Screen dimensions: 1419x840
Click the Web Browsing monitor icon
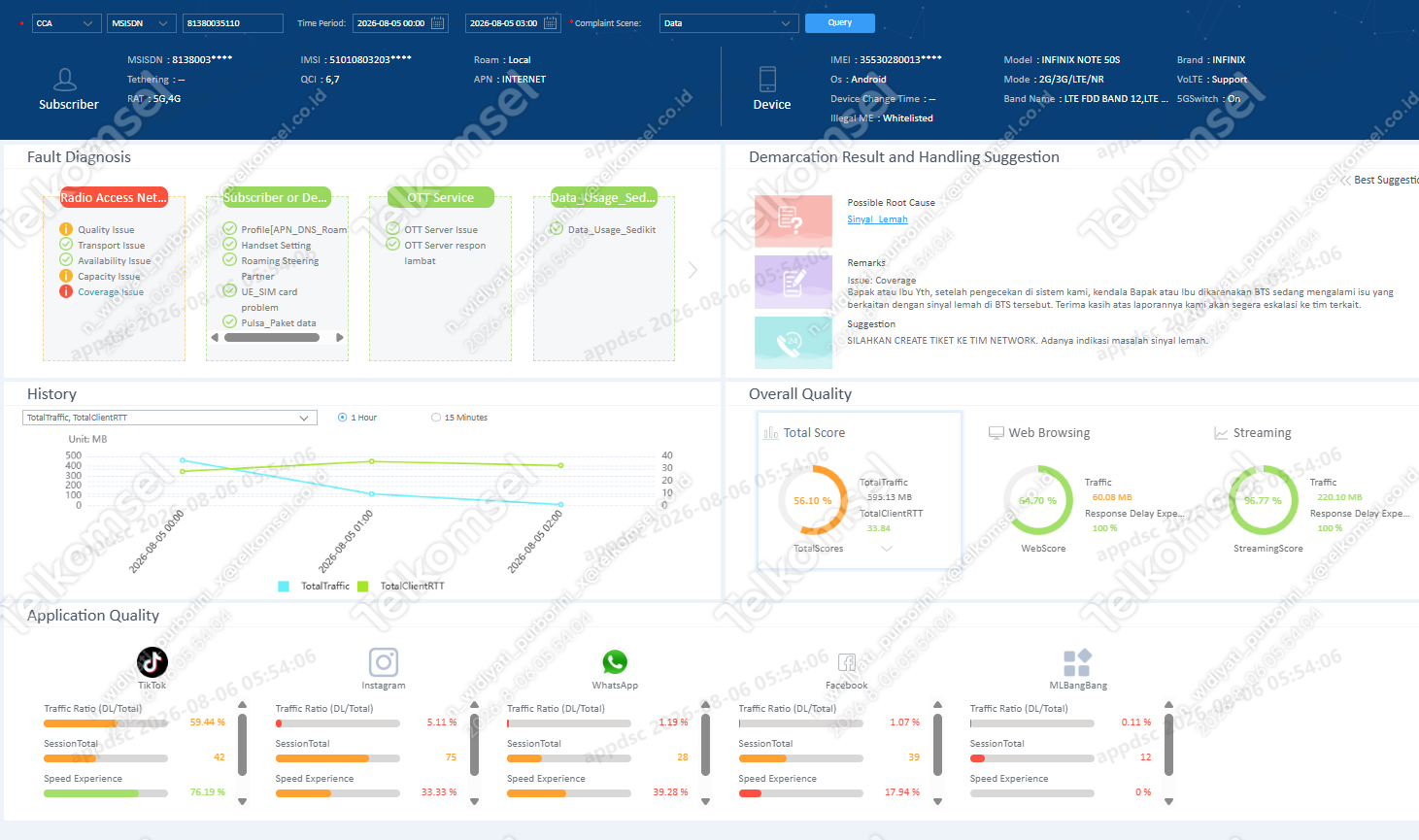point(996,433)
